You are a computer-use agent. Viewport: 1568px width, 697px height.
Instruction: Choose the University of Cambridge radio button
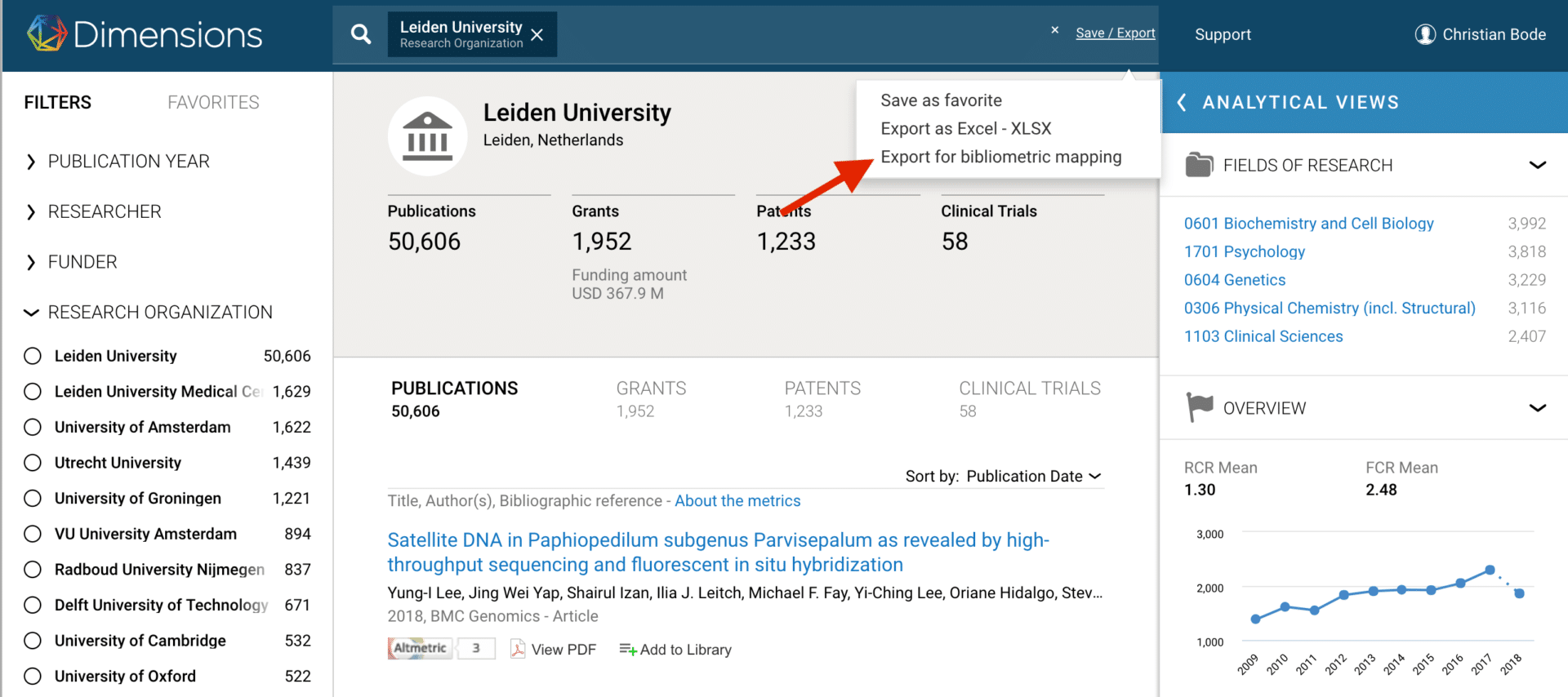tap(33, 641)
